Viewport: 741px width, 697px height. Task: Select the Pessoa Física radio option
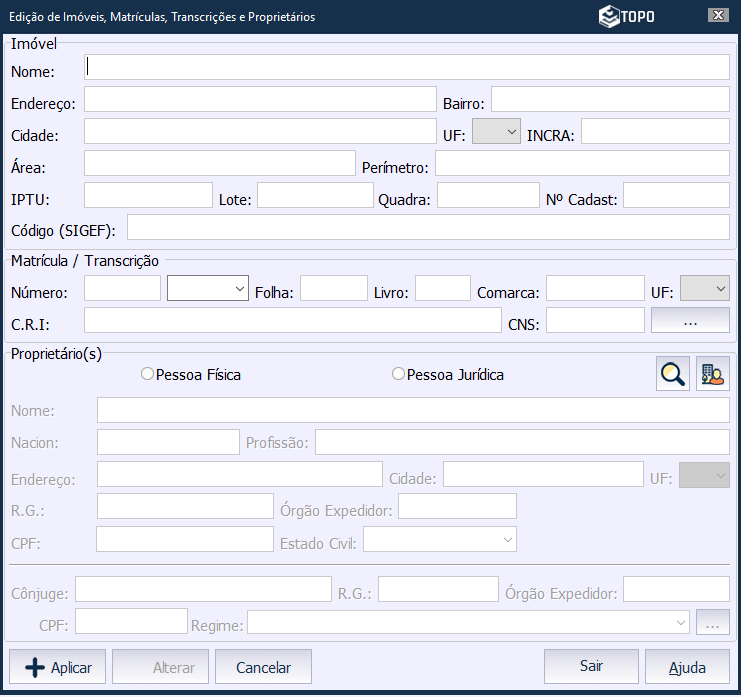148,375
